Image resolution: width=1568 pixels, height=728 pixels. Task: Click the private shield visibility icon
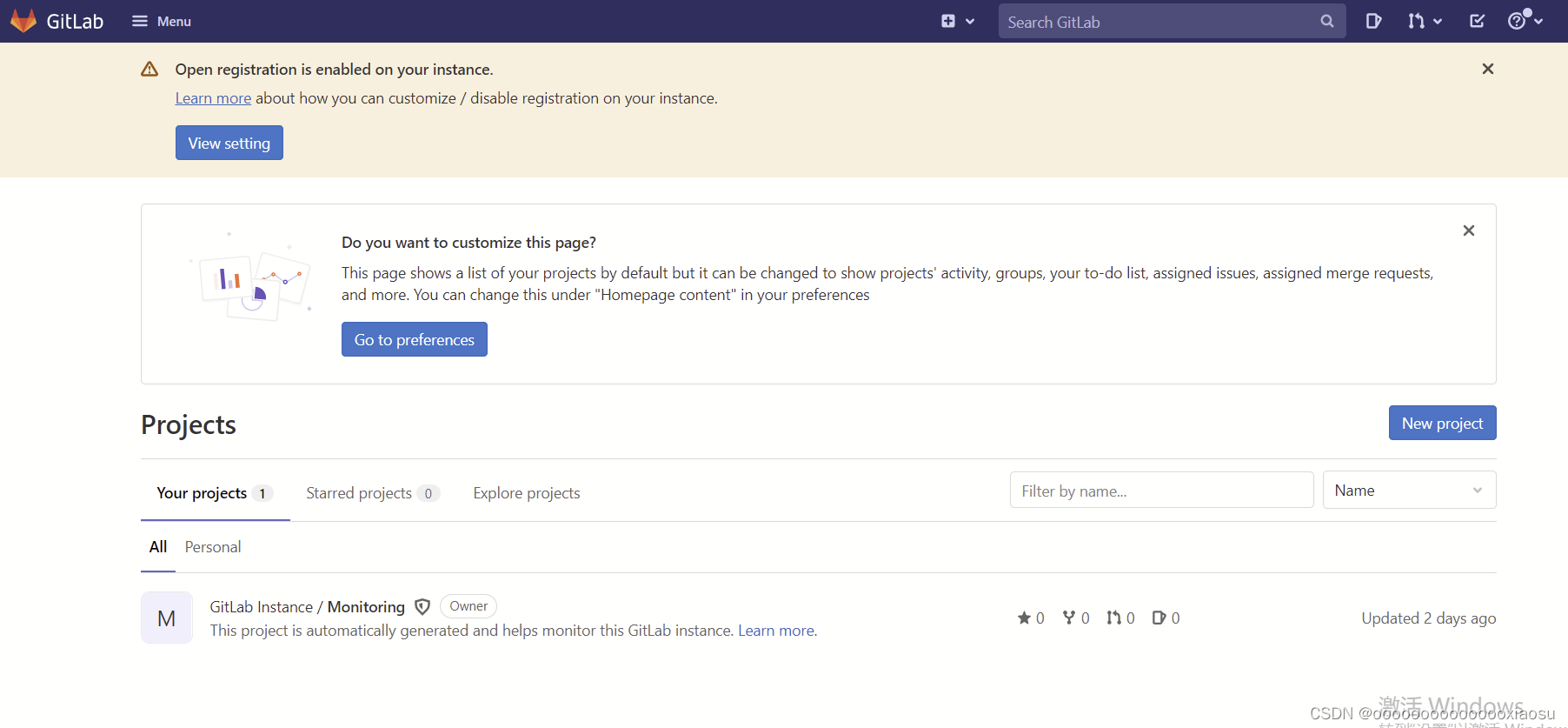422,606
